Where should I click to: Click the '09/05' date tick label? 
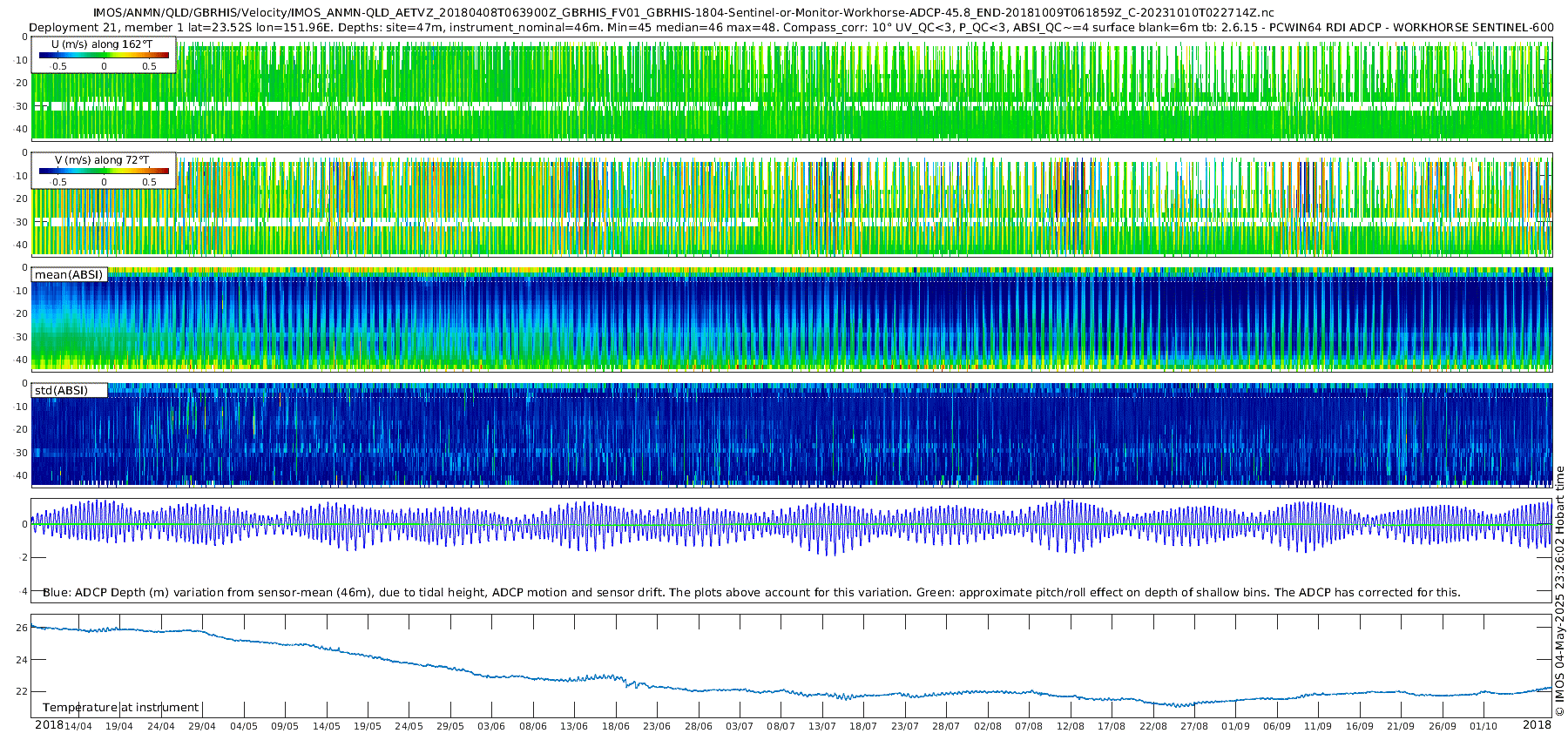pyautogui.click(x=285, y=726)
